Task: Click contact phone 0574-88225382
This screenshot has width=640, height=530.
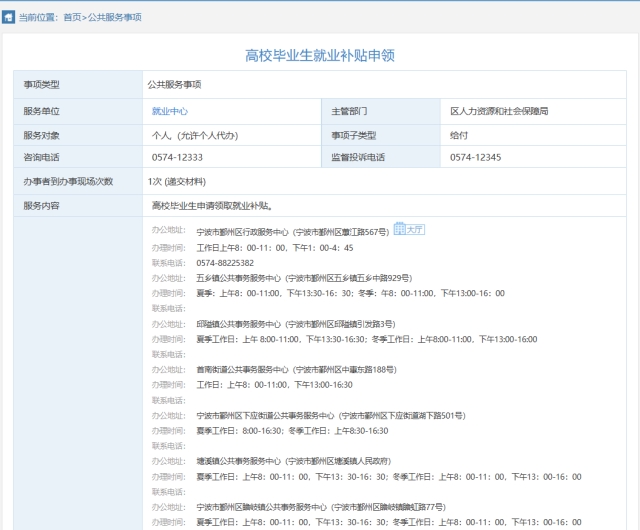Action: pos(225,263)
